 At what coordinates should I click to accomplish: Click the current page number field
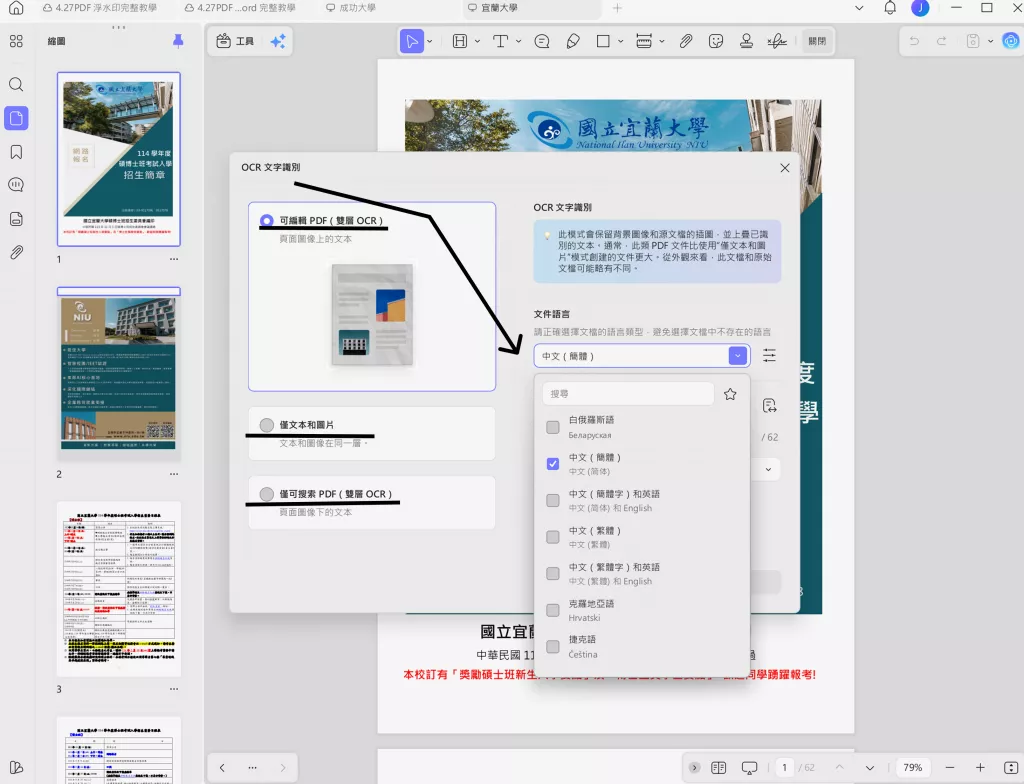[x=784, y=768]
